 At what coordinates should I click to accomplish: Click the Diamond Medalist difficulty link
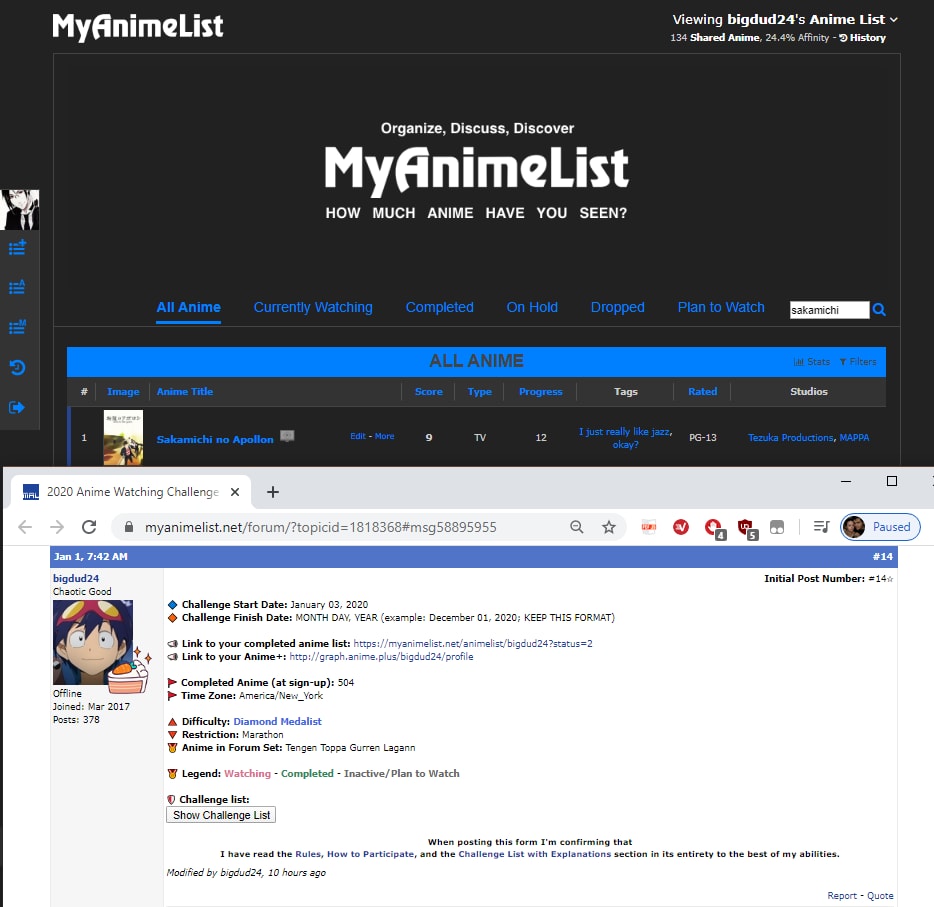point(278,722)
